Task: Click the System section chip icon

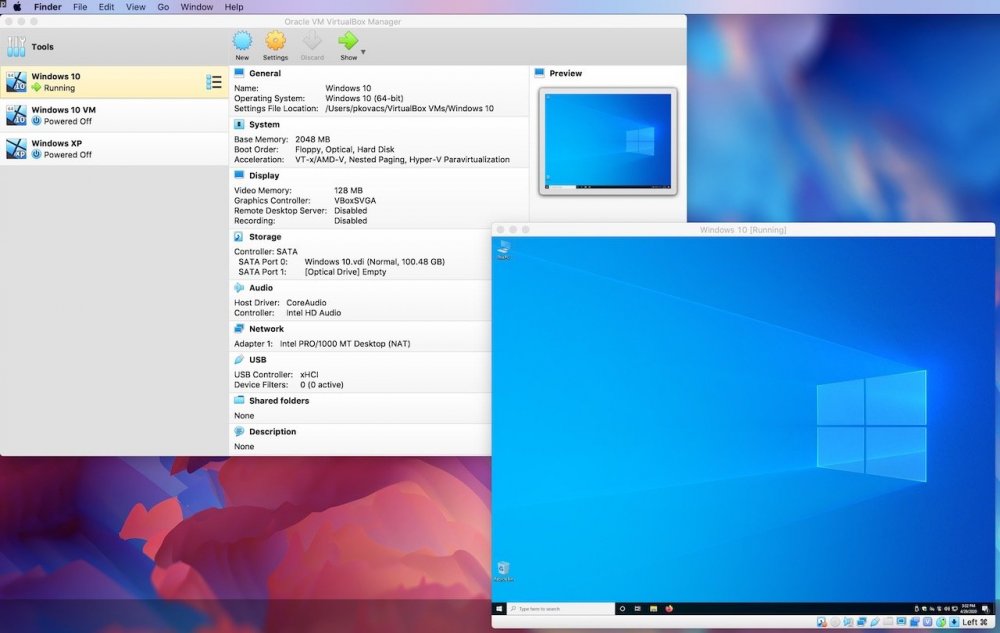Action: pos(239,124)
